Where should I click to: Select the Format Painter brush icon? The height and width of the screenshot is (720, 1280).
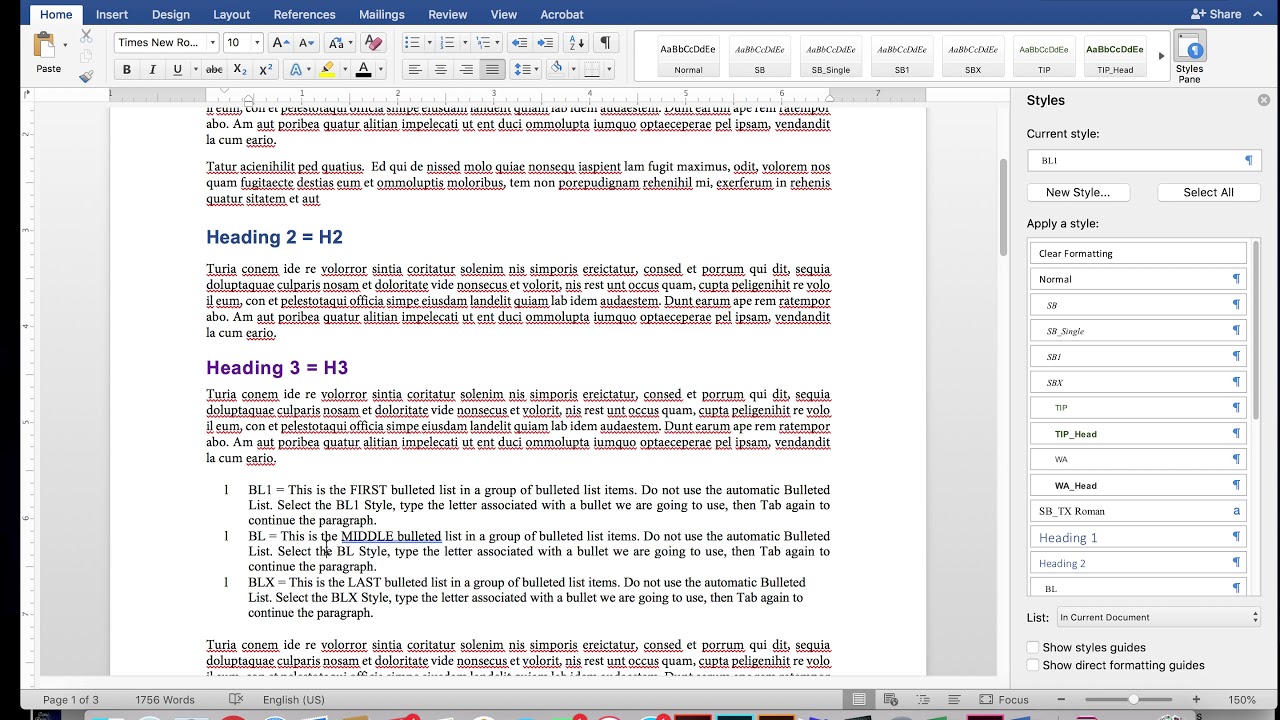[86, 75]
